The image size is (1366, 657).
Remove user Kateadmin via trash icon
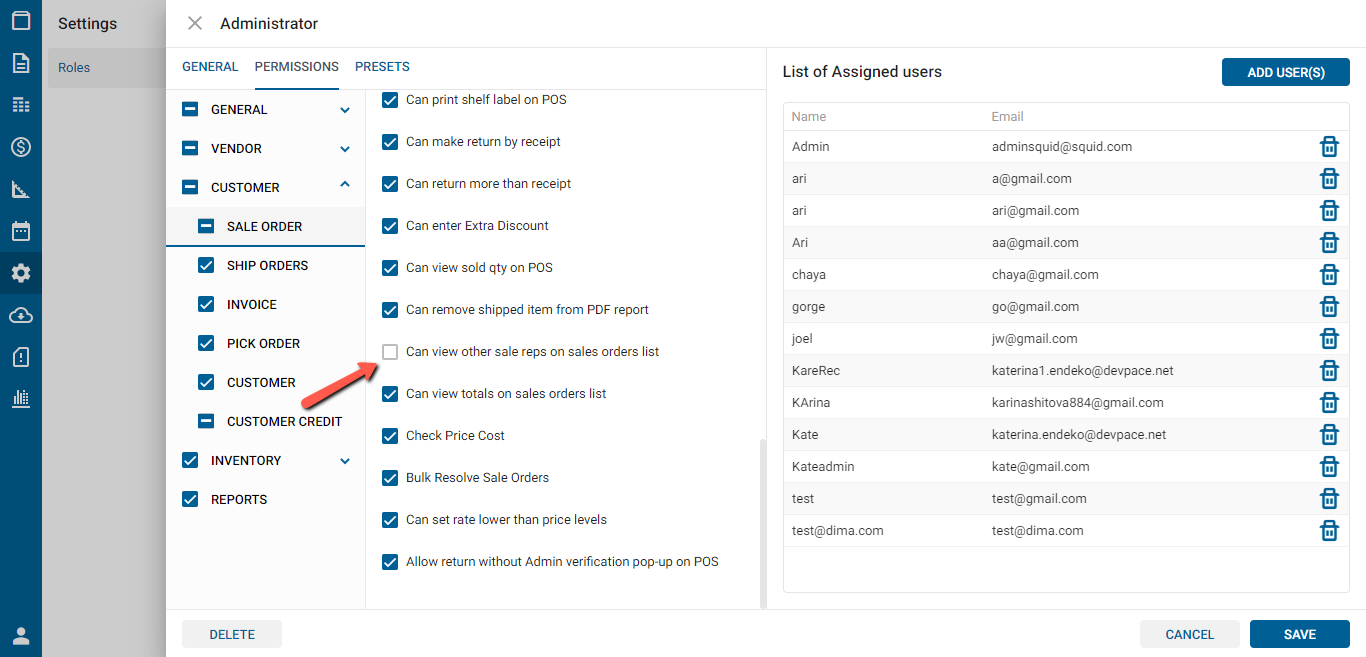point(1329,467)
